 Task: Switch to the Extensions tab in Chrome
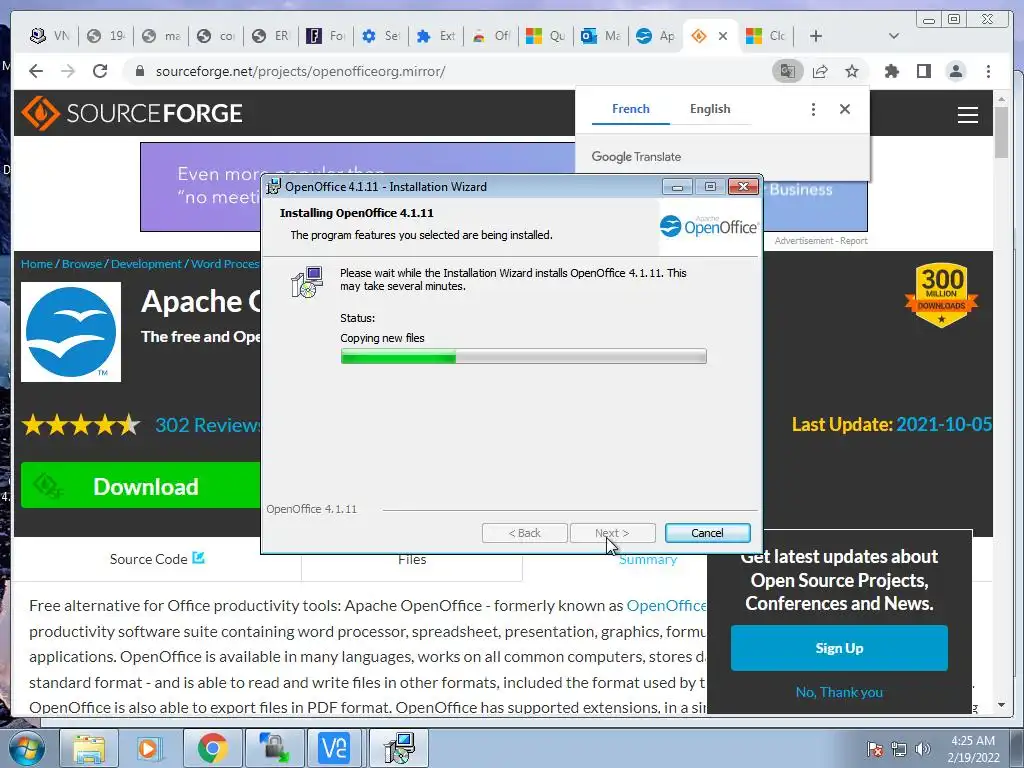(x=436, y=36)
